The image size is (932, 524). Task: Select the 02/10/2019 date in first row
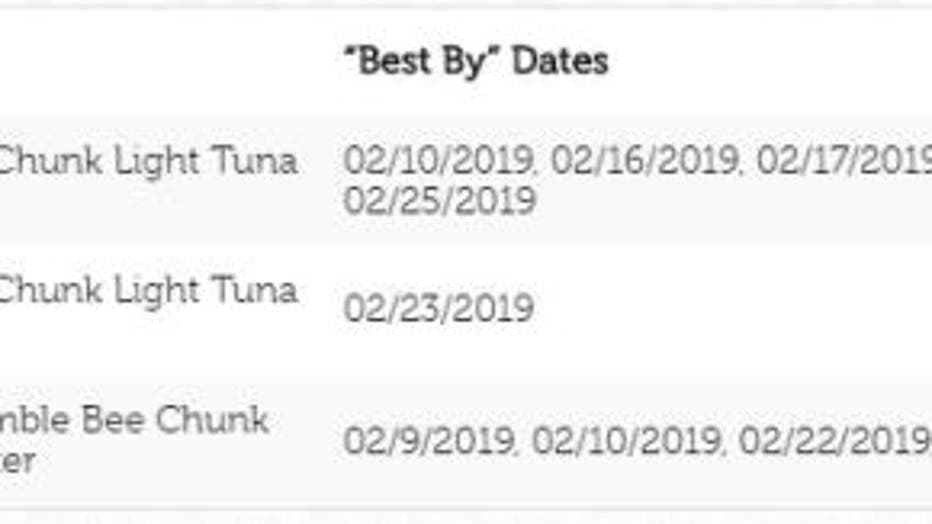tap(439, 160)
